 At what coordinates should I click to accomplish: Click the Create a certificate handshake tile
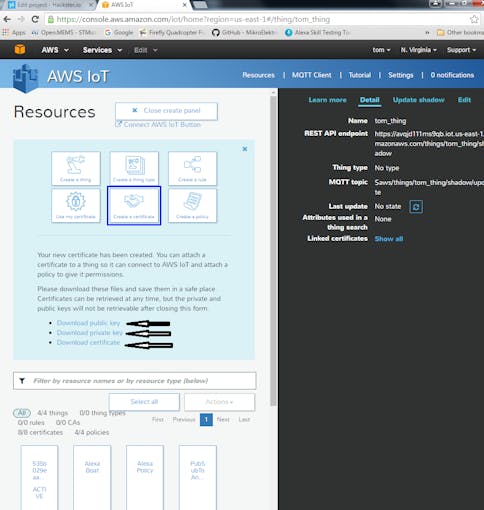coord(134,205)
